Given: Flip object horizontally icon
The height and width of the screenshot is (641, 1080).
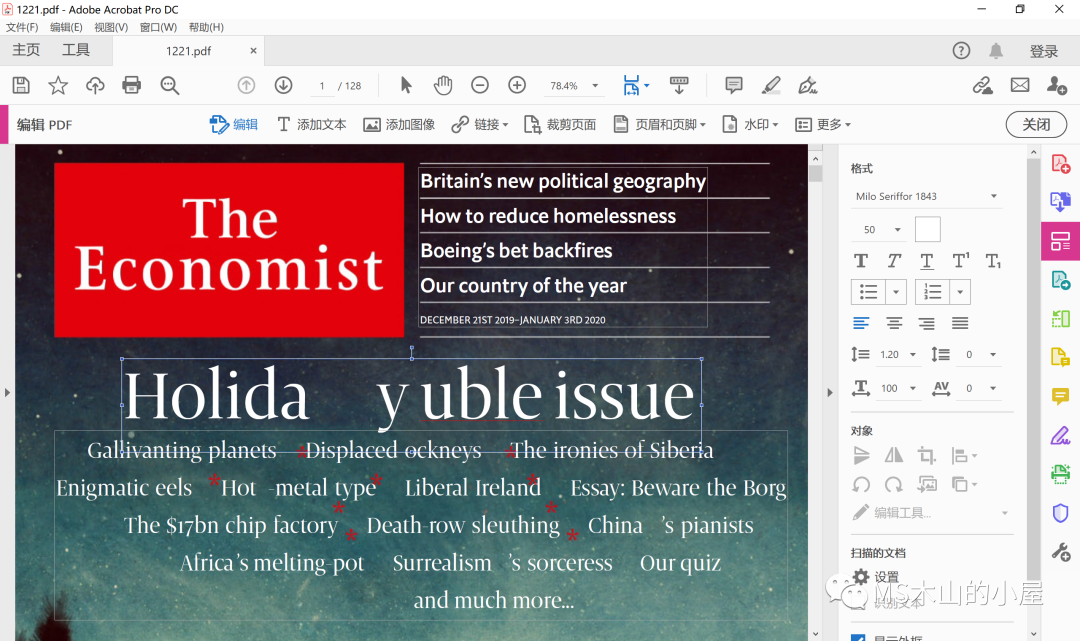Looking at the screenshot, I should (894, 455).
